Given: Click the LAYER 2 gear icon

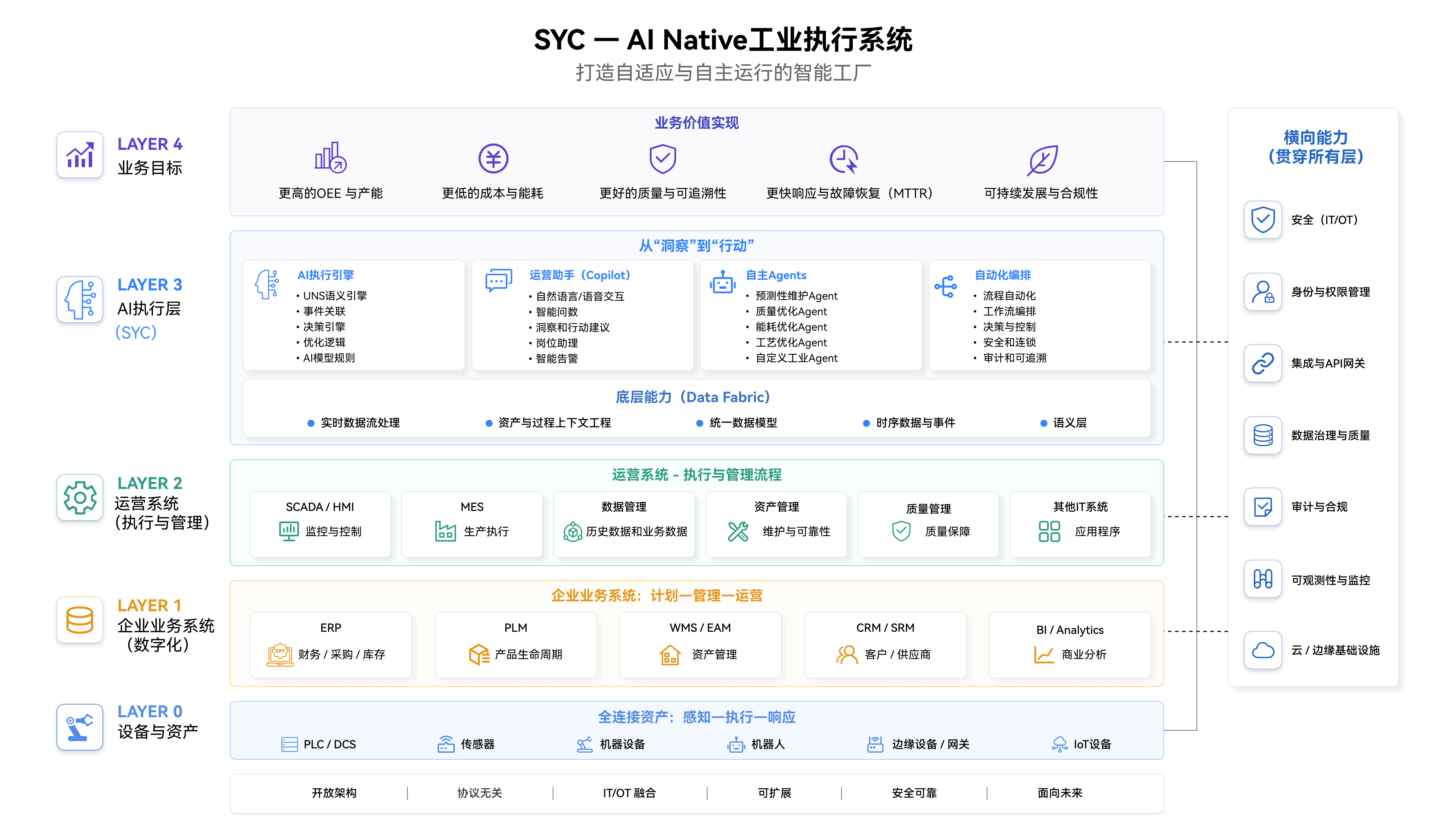Looking at the screenshot, I should [80, 497].
